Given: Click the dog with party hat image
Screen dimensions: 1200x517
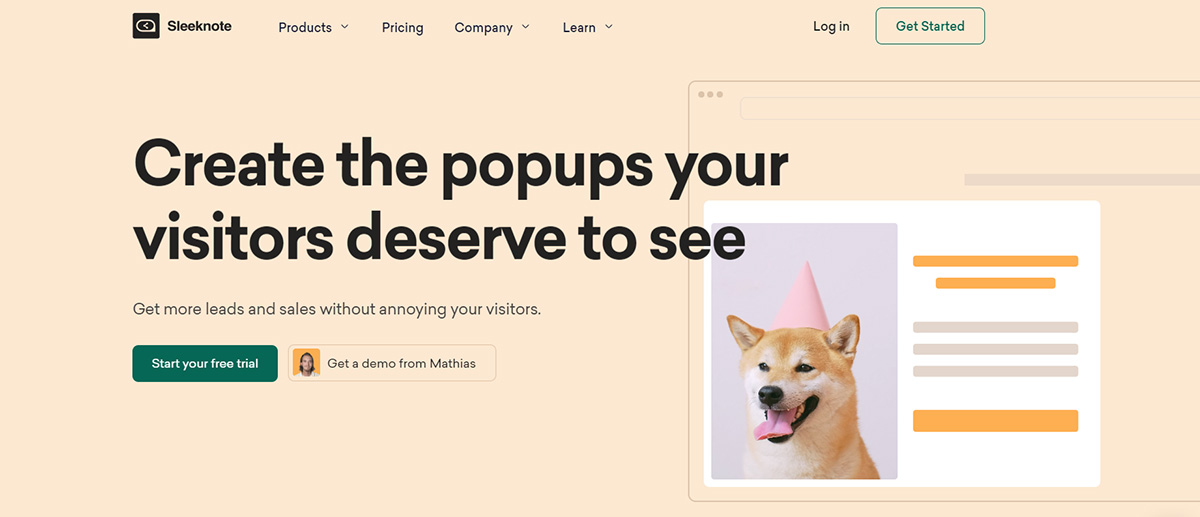Looking at the screenshot, I should [804, 351].
